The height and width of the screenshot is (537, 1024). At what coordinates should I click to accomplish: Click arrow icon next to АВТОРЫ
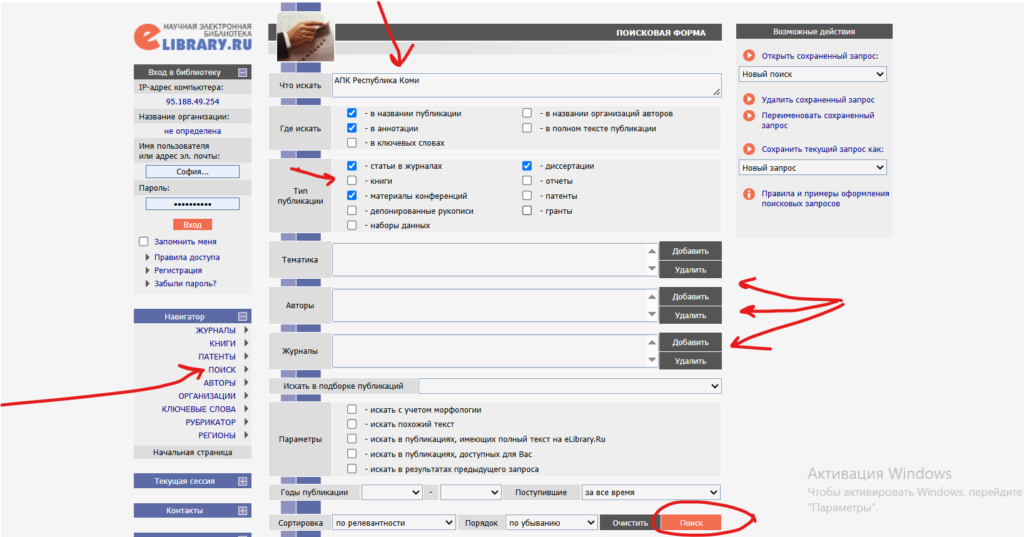click(246, 383)
